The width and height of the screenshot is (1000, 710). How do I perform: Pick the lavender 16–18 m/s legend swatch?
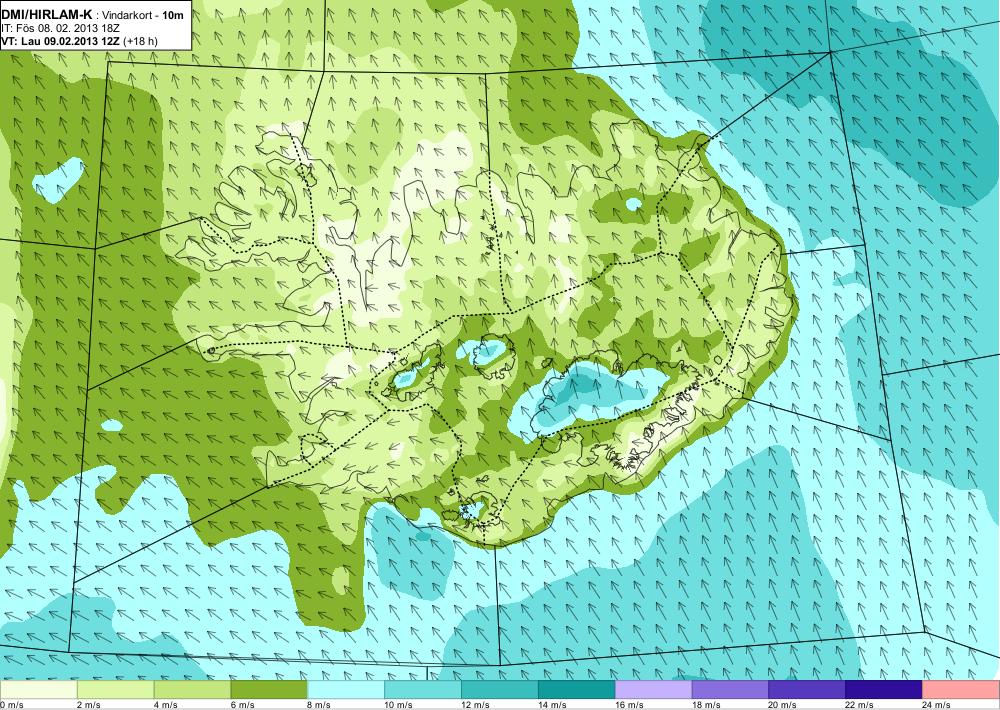point(653,690)
